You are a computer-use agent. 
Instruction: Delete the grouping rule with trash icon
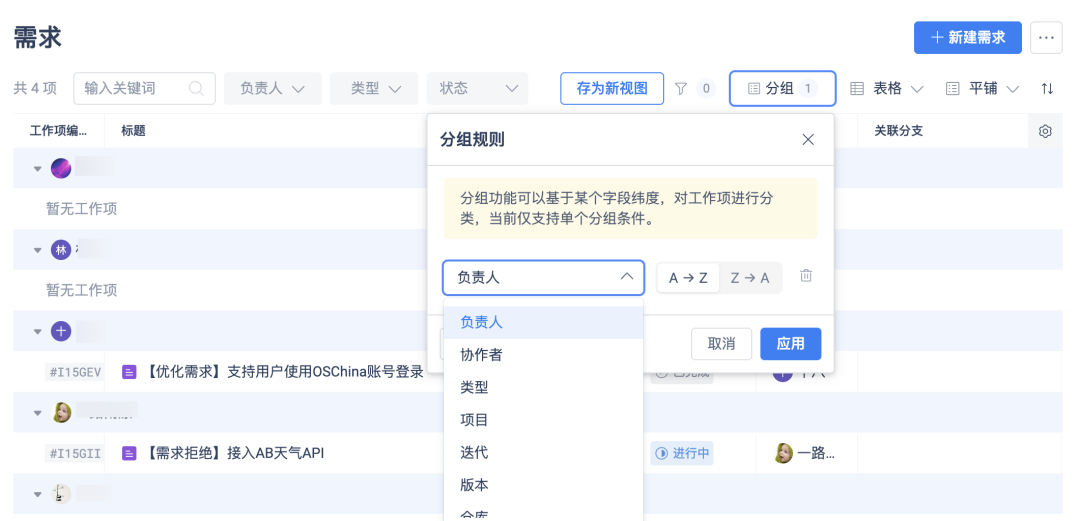point(806,276)
